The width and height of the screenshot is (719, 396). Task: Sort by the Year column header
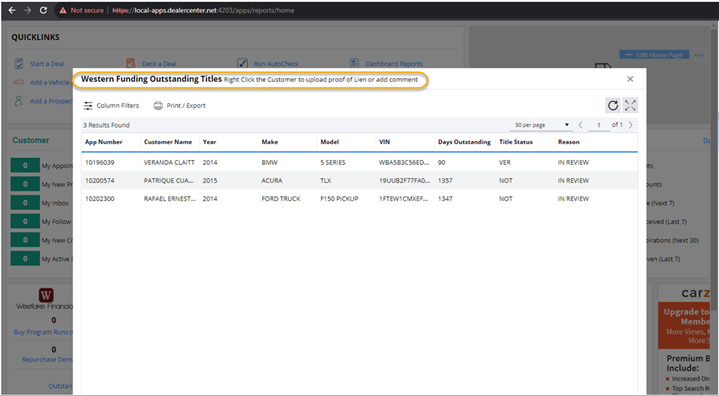point(210,142)
